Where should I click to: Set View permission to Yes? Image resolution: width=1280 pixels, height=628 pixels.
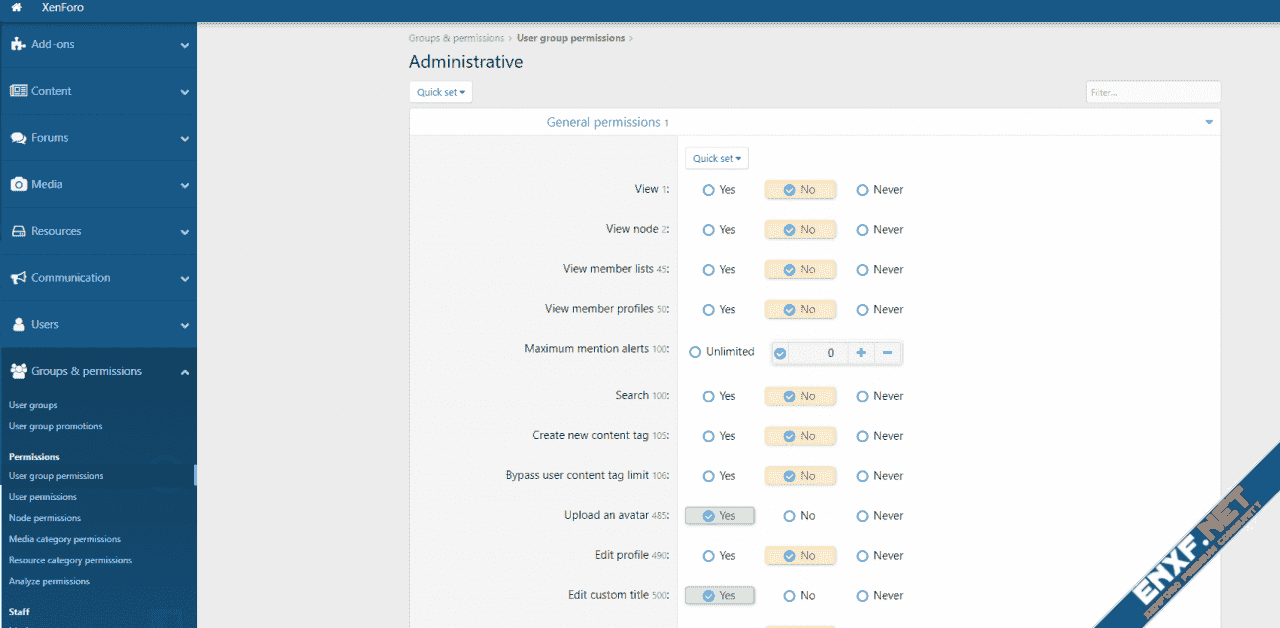tap(709, 190)
